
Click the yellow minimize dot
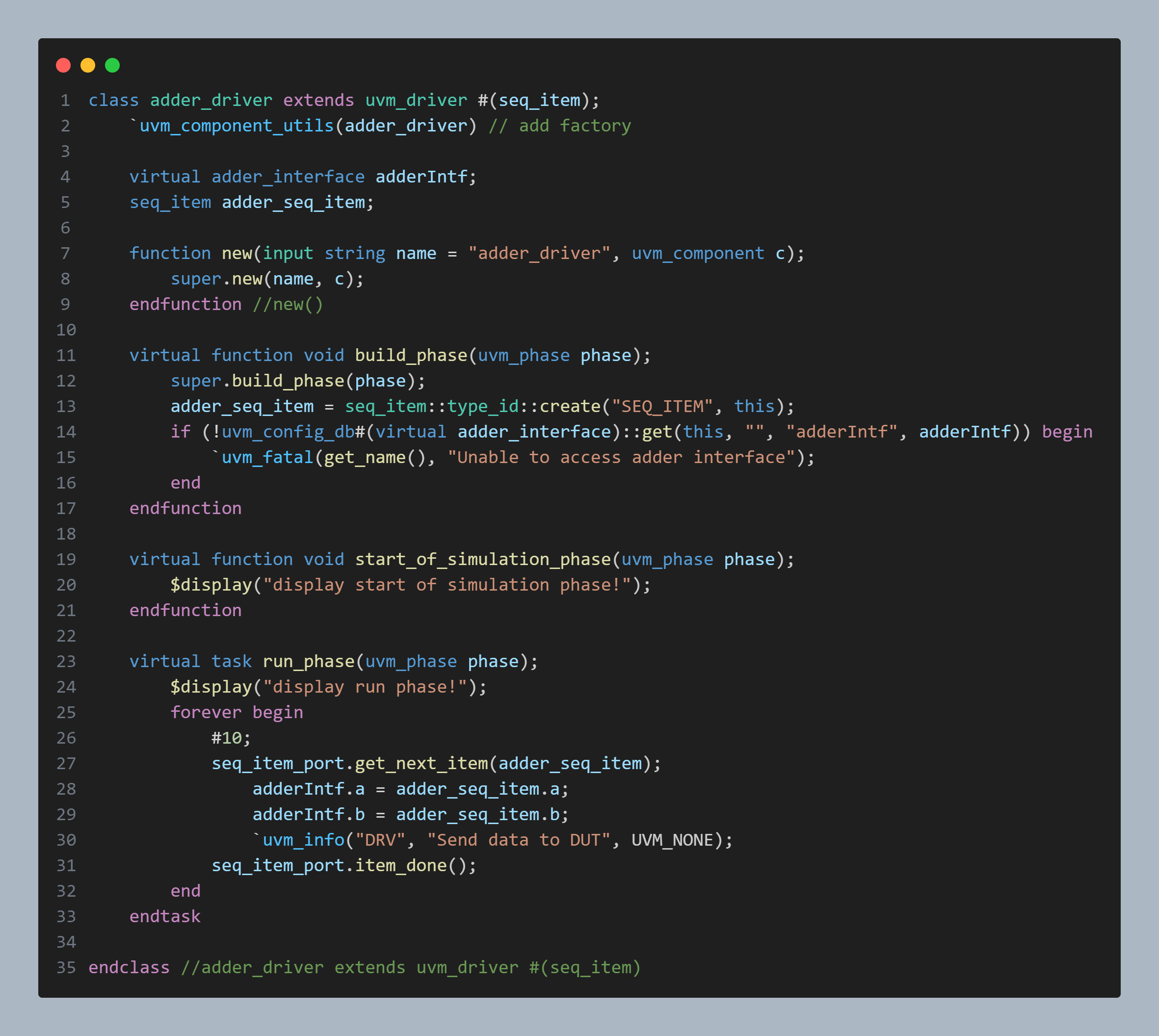88,65
